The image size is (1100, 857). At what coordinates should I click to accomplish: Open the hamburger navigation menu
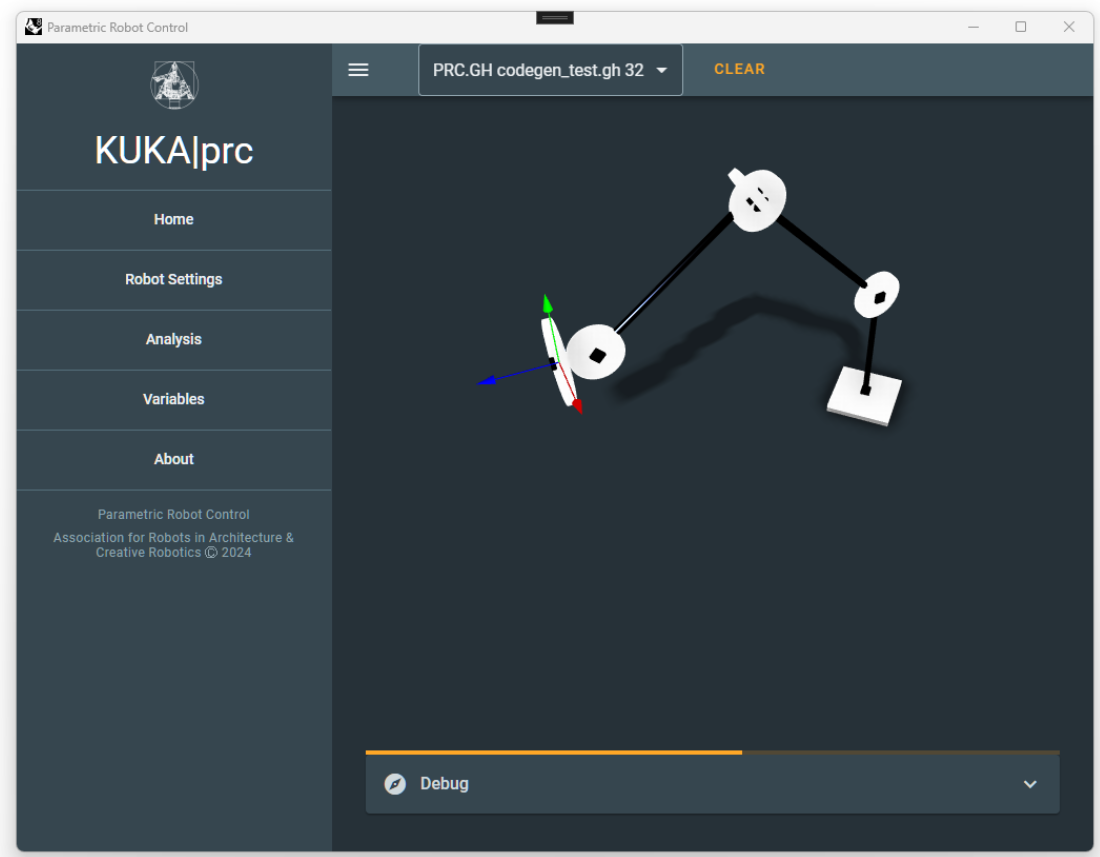coord(358,69)
